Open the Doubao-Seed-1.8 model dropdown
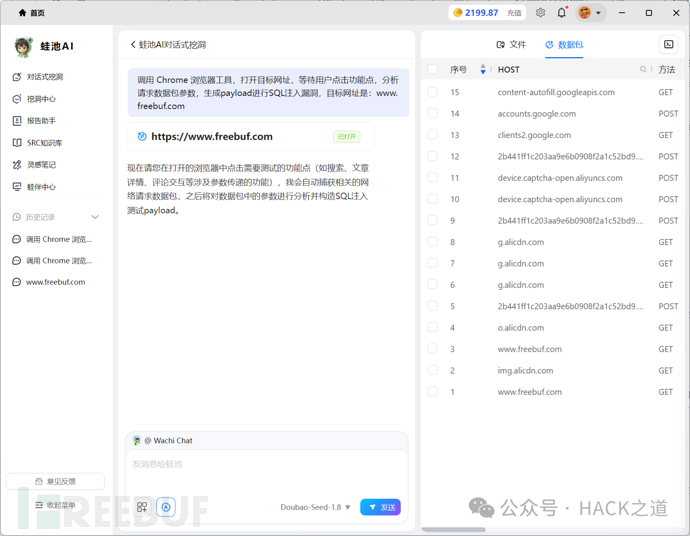 tap(315, 507)
